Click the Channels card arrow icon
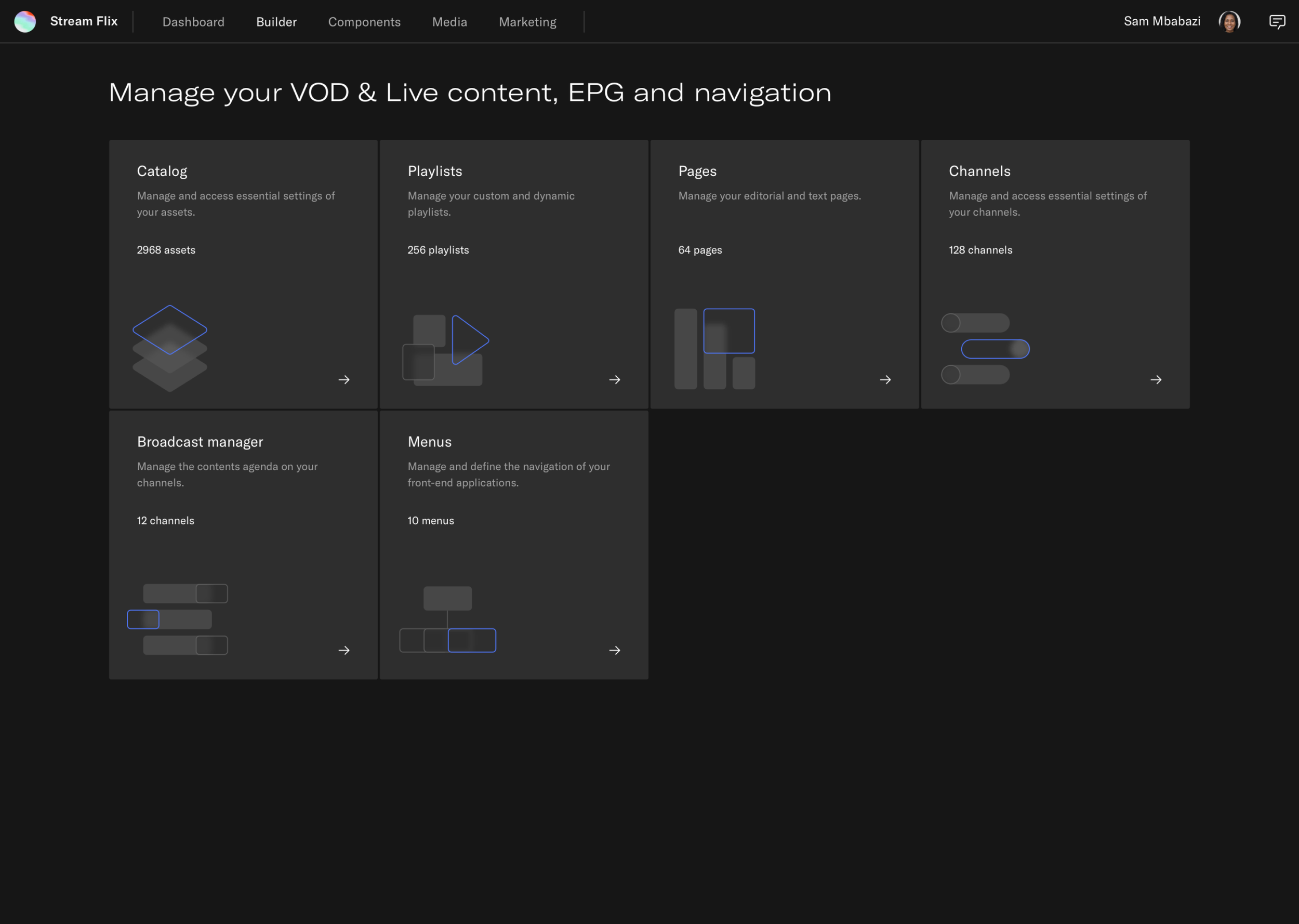The width and height of the screenshot is (1299, 924). tap(1156, 379)
